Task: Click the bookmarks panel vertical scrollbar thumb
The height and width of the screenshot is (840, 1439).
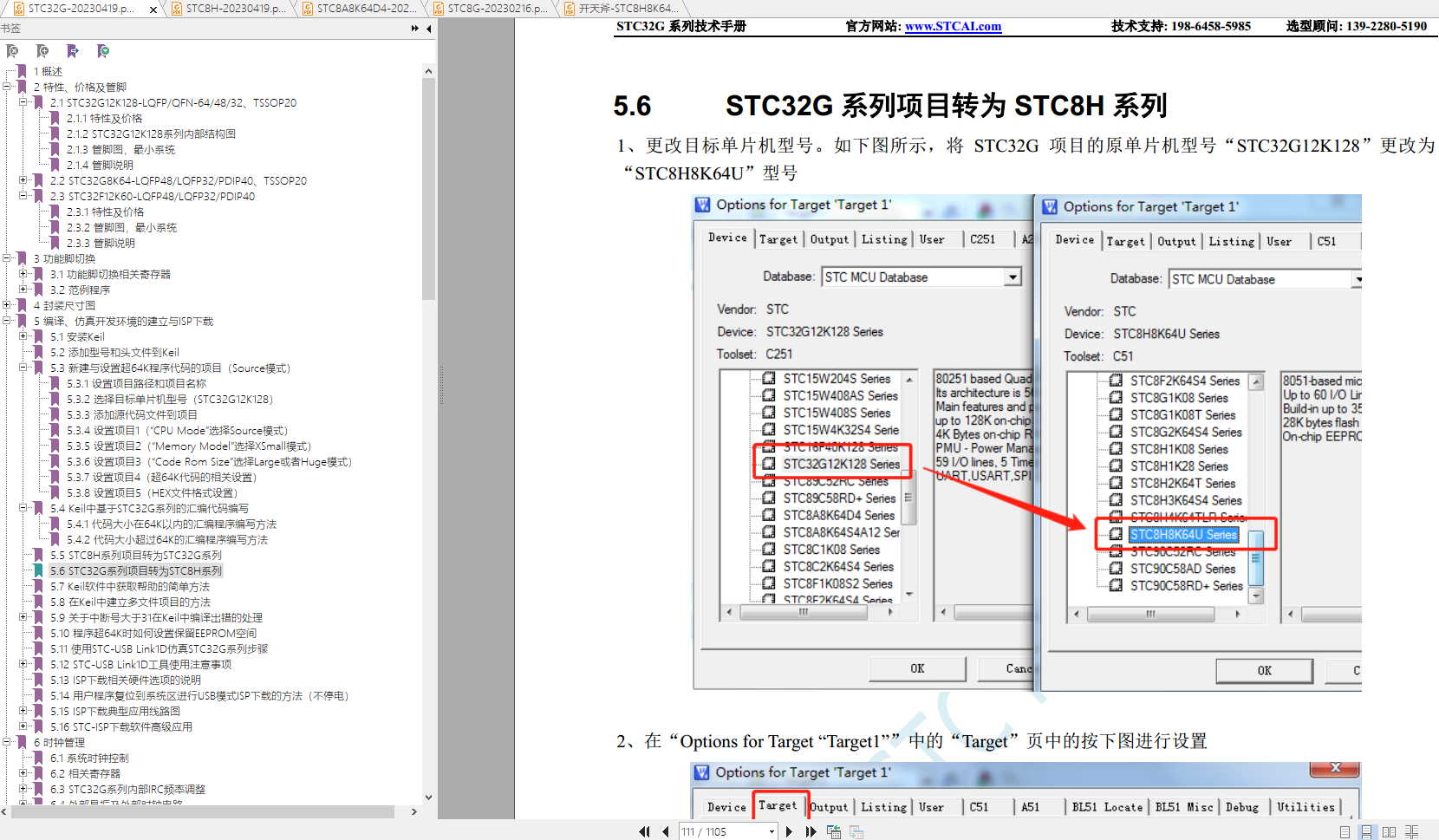Action: point(428,188)
